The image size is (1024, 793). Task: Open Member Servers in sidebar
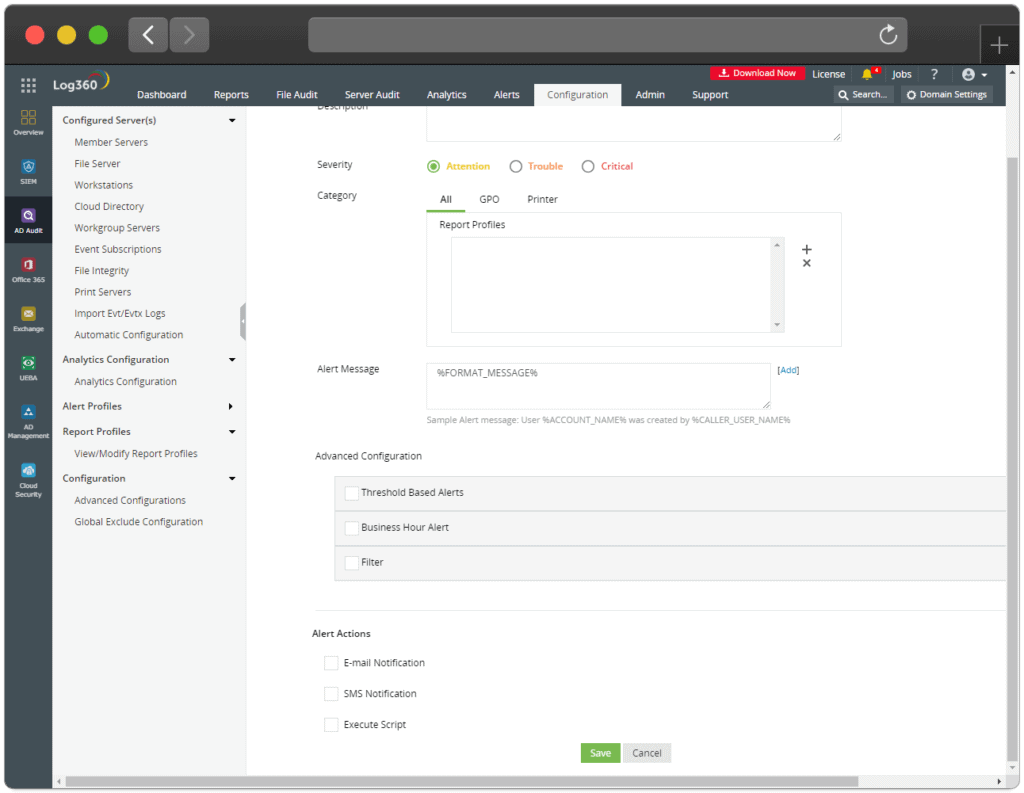click(111, 142)
